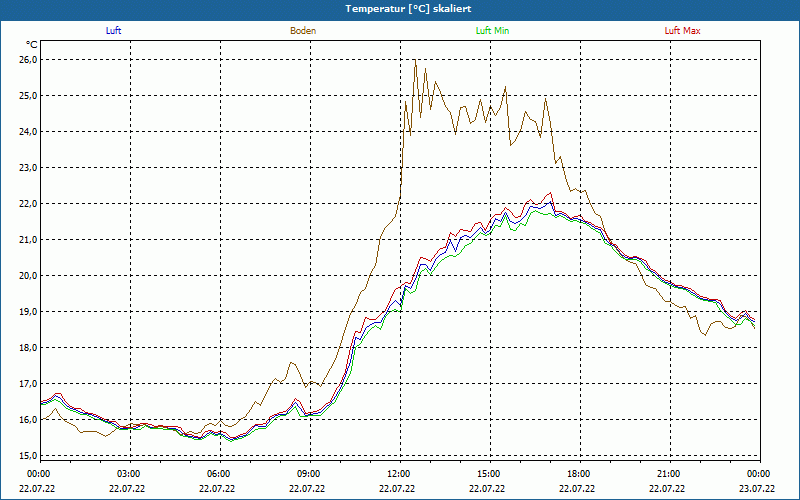
Task: Click the highest peak of Boden curve
Action: click(415, 61)
